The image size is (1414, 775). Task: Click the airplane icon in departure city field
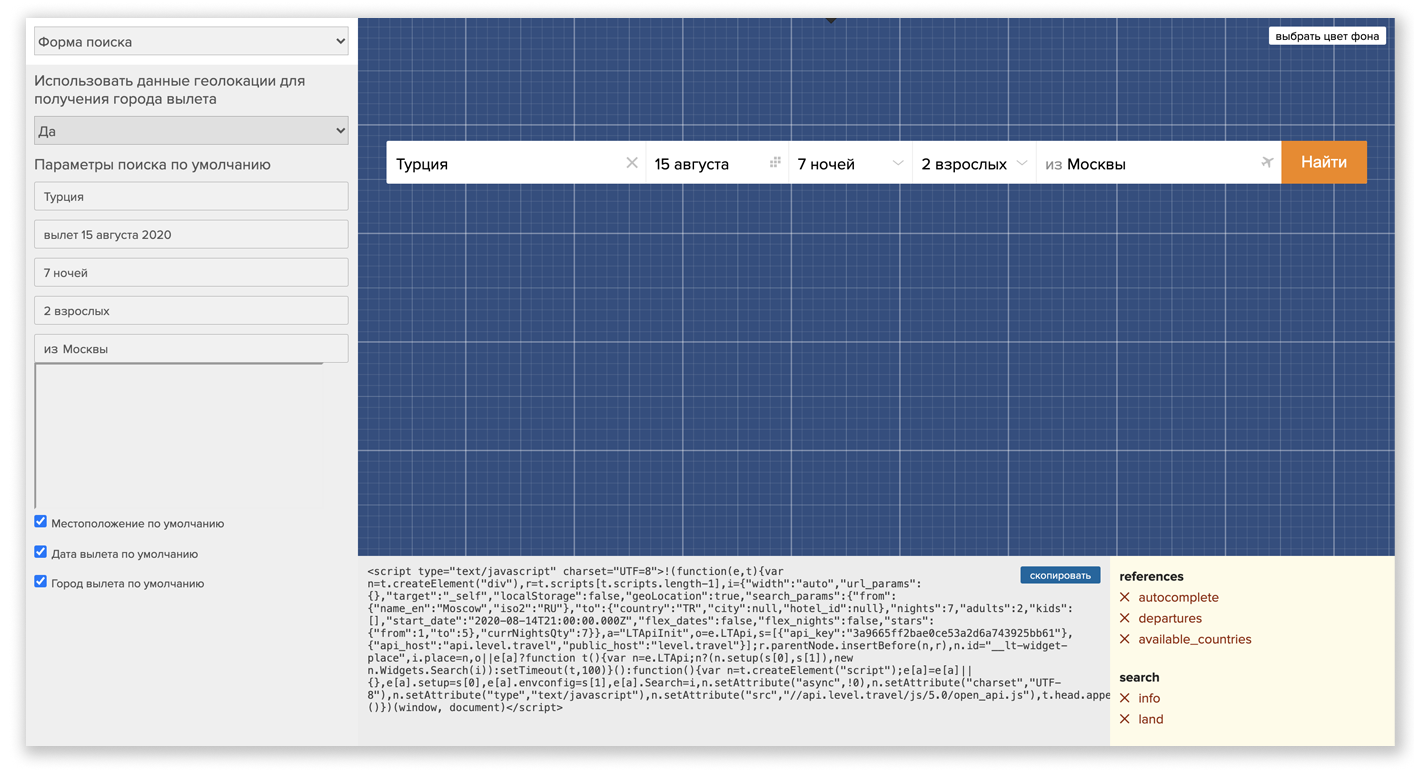point(1267,163)
